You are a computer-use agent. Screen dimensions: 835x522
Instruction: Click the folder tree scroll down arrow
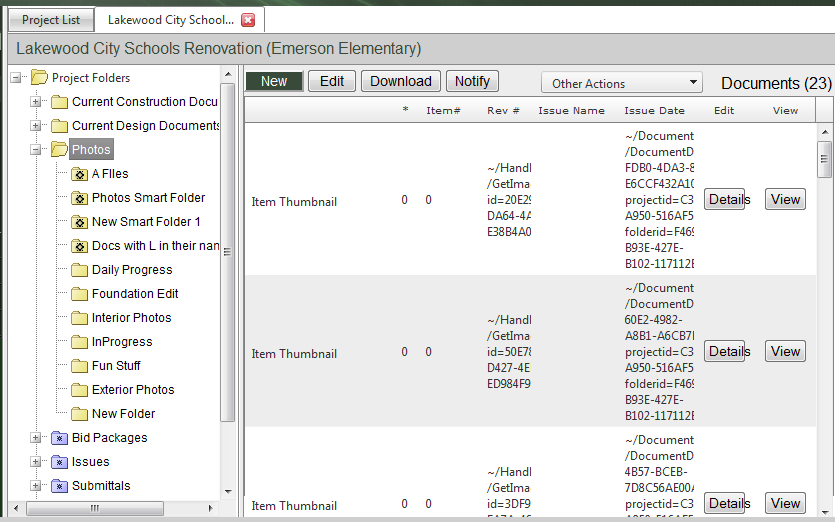pos(228,492)
